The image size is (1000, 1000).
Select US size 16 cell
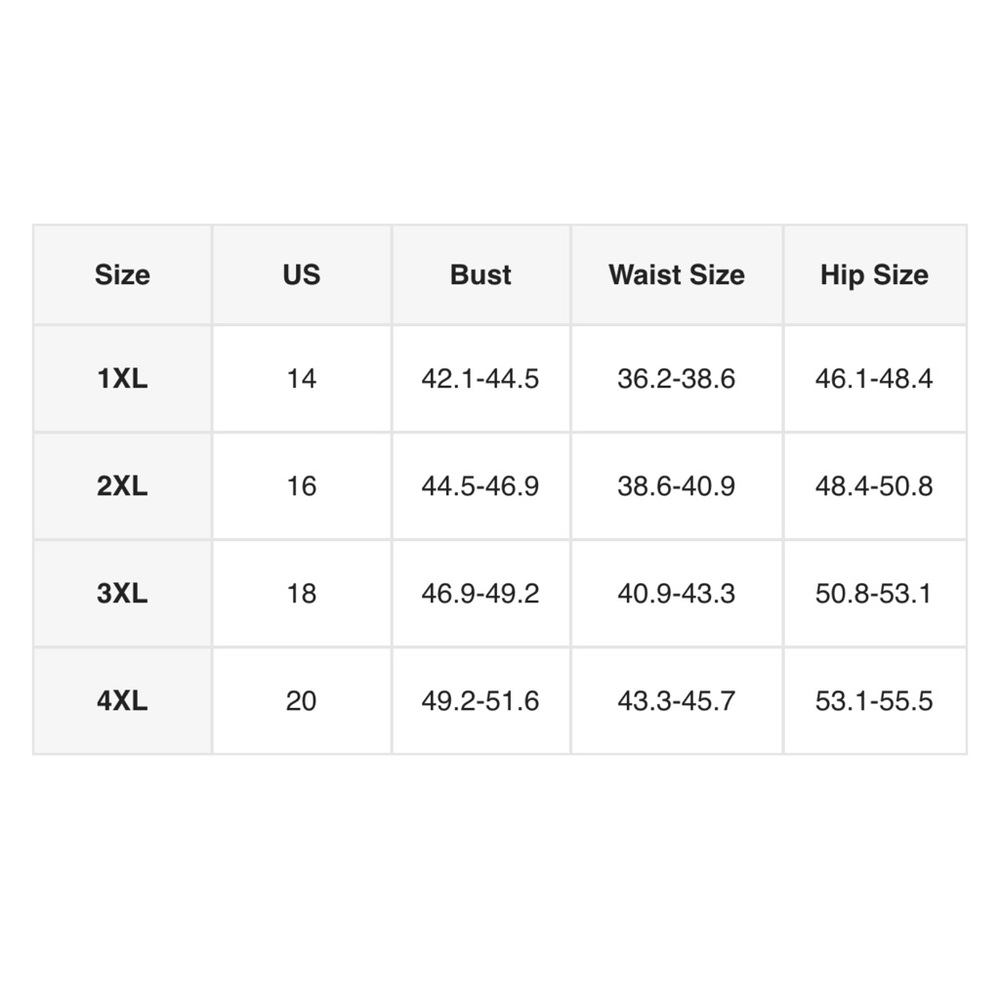[302, 486]
